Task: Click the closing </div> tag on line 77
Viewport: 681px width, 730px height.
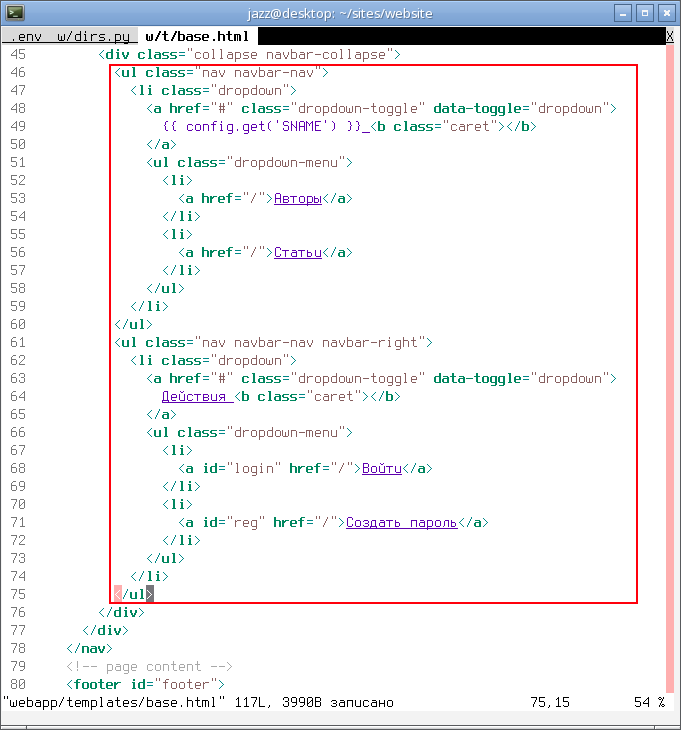Action: [x=105, y=631]
